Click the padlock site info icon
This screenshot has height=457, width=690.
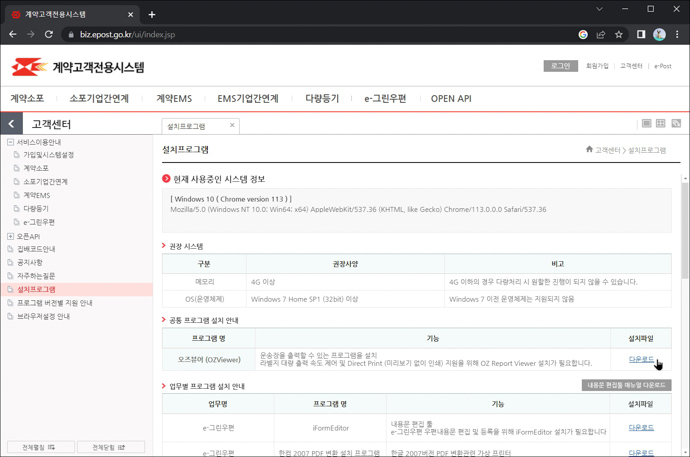[71, 34]
